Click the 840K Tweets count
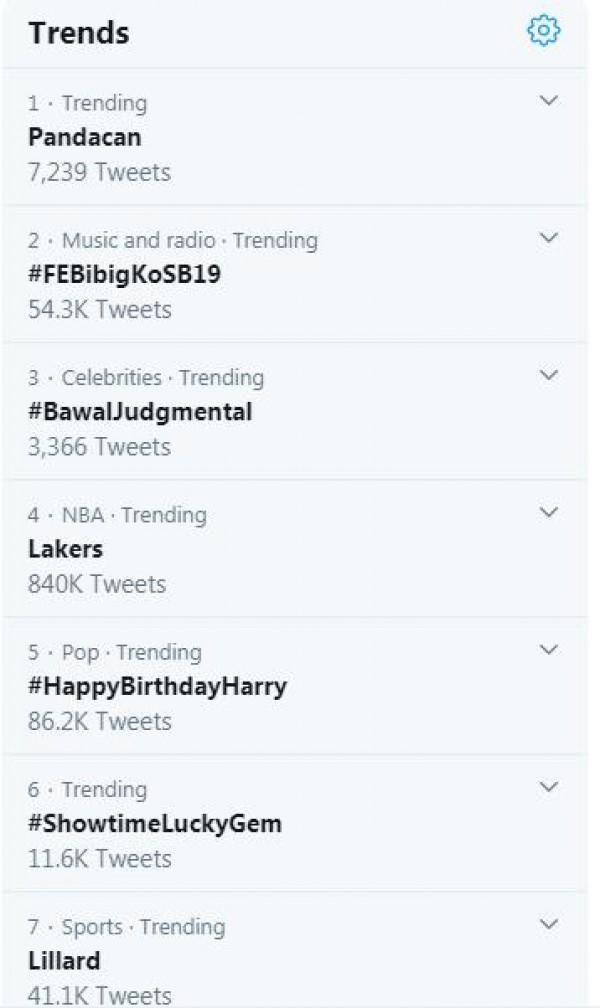 (97, 584)
